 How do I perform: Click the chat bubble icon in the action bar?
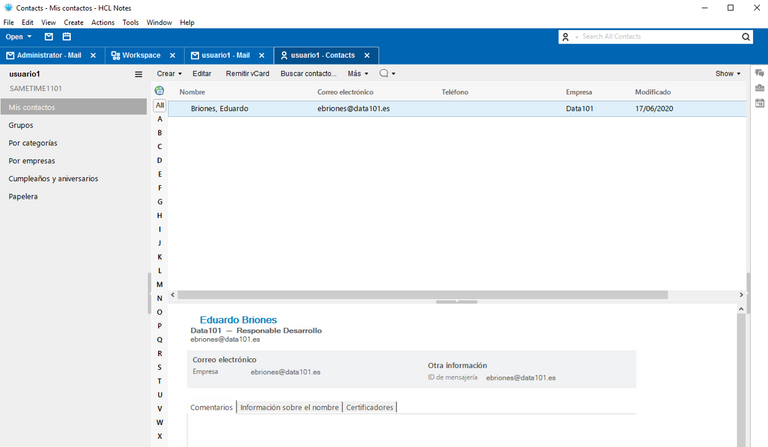[384, 73]
